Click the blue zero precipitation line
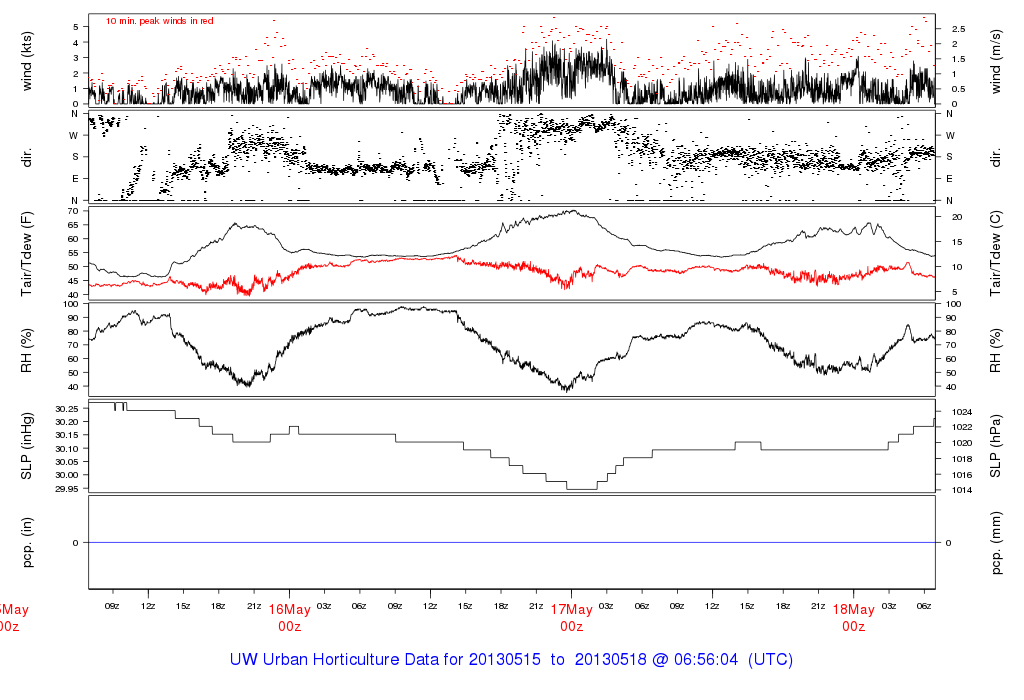The image size is (1024, 700). [x=512, y=543]
